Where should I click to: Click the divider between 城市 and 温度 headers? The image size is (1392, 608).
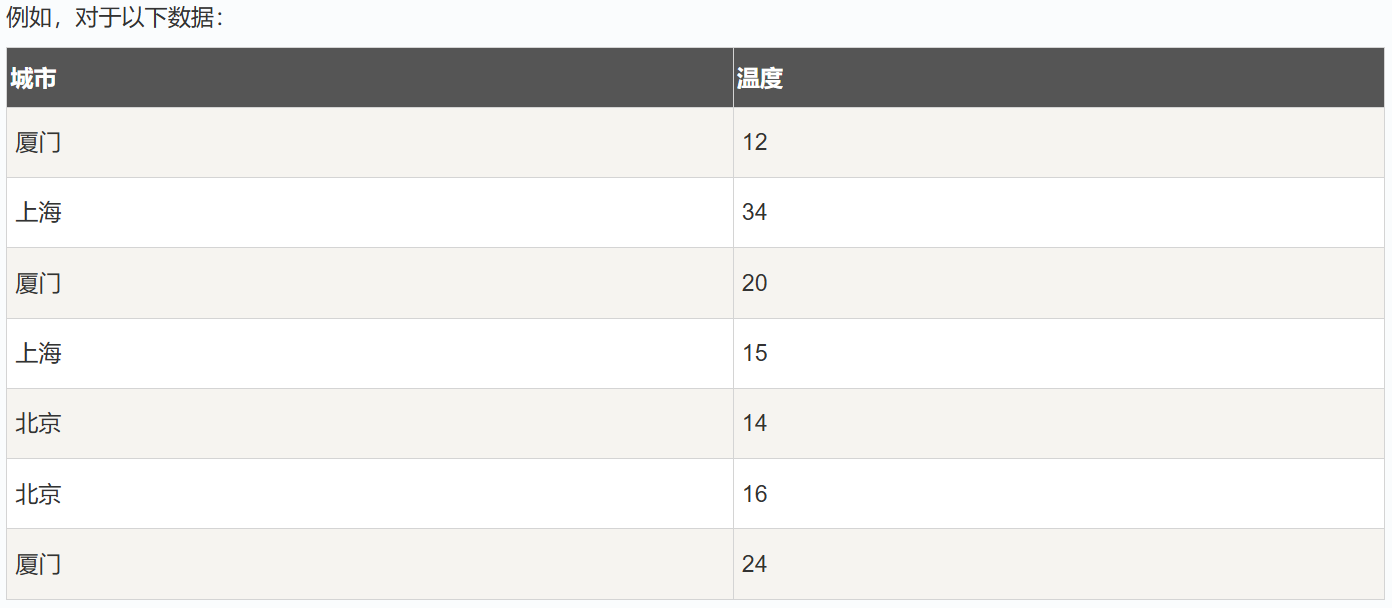(x=733, y=78)
